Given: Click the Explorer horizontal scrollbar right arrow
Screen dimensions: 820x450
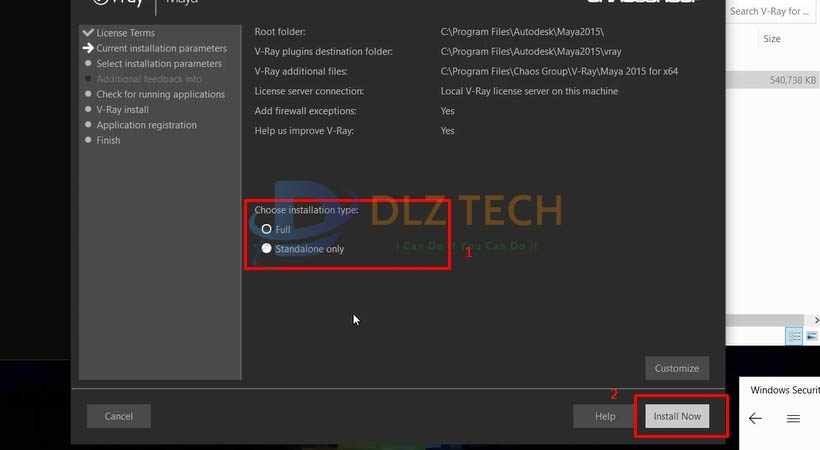Looking at the screenshot, I should (815, 320).
